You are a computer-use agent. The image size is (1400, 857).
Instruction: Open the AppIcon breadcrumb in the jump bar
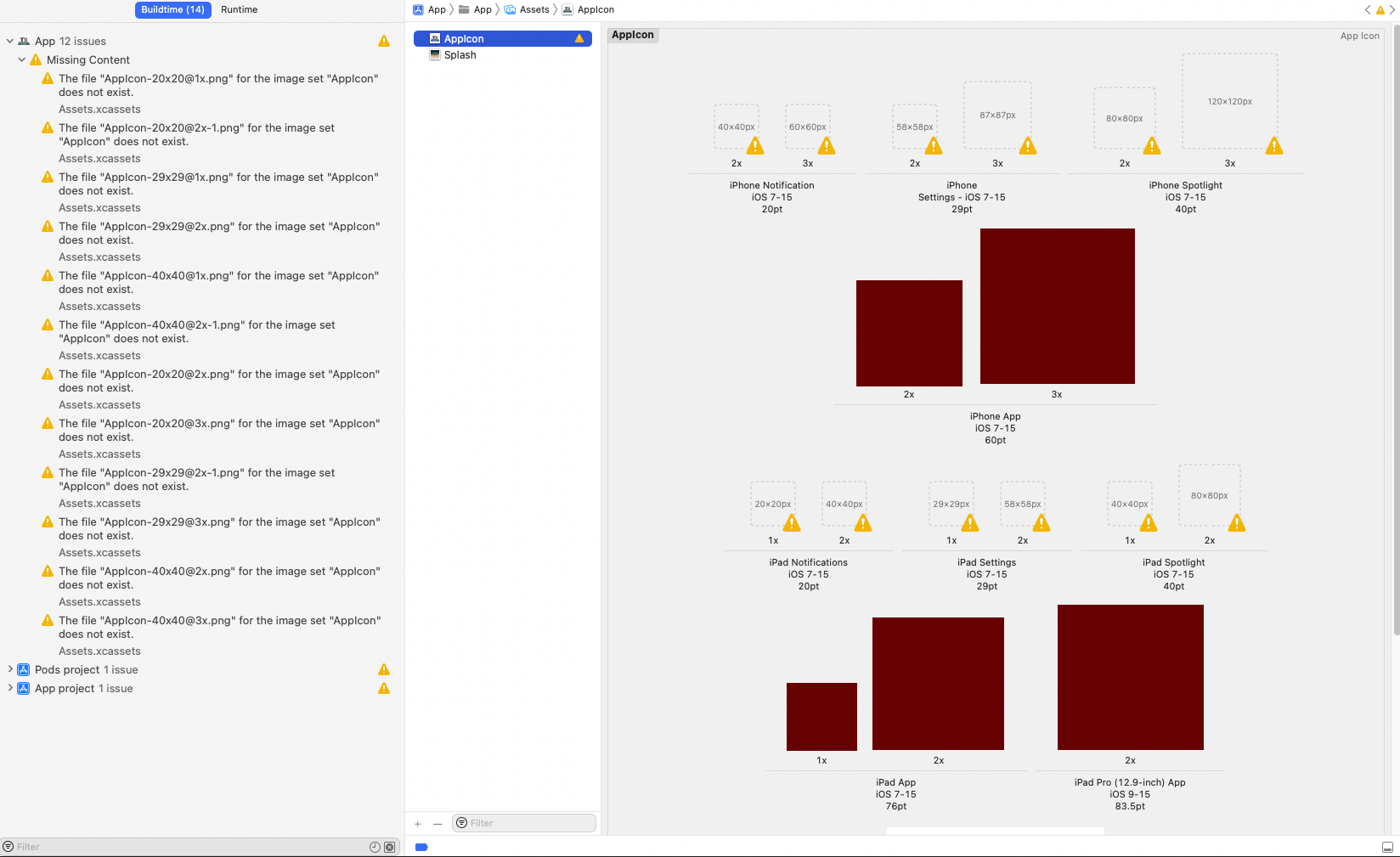click(588, 9)
